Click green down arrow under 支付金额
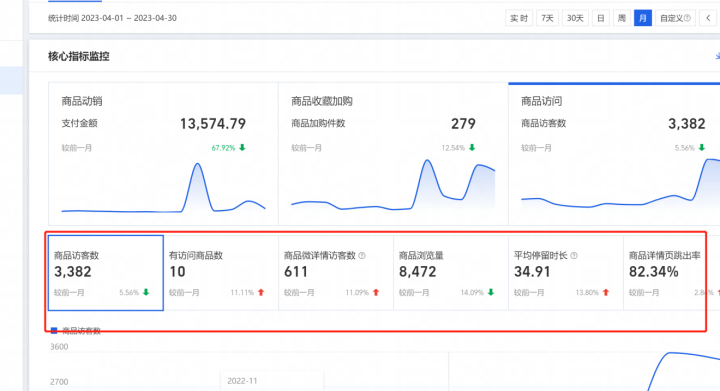This screenshot has width=720, height=391. pyautogui.click(x=242, y=147)
